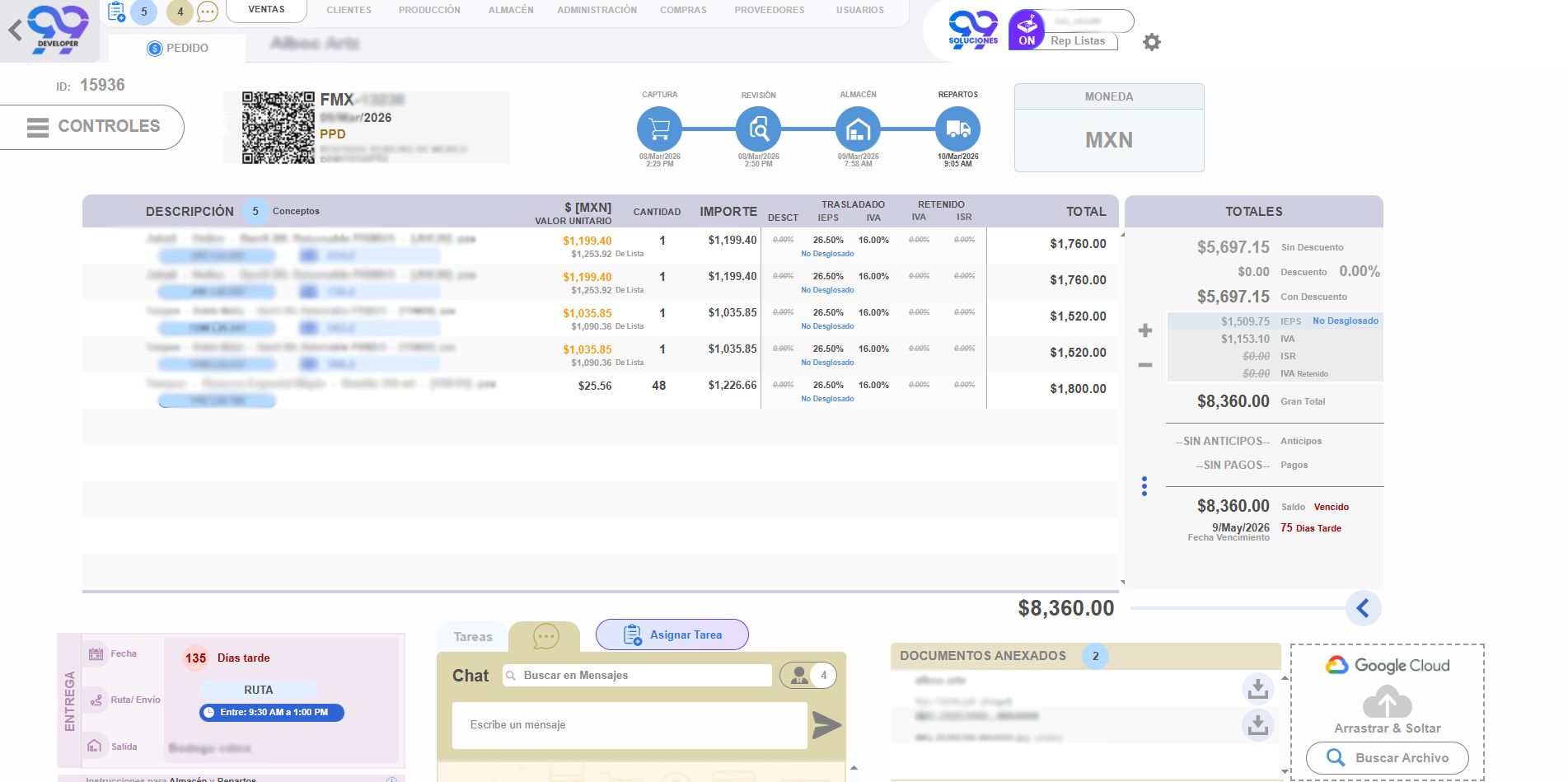
Task: Click the QR code image
Action: [278, 128]
